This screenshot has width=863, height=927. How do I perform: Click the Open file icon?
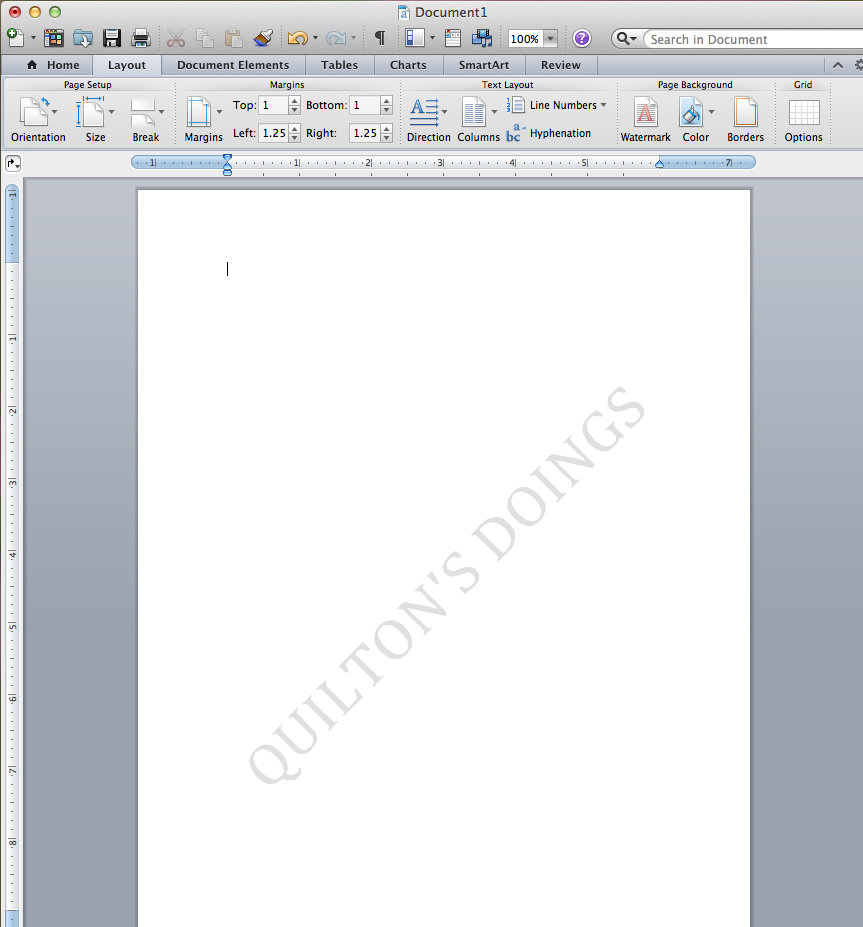(x=83, y=38)
